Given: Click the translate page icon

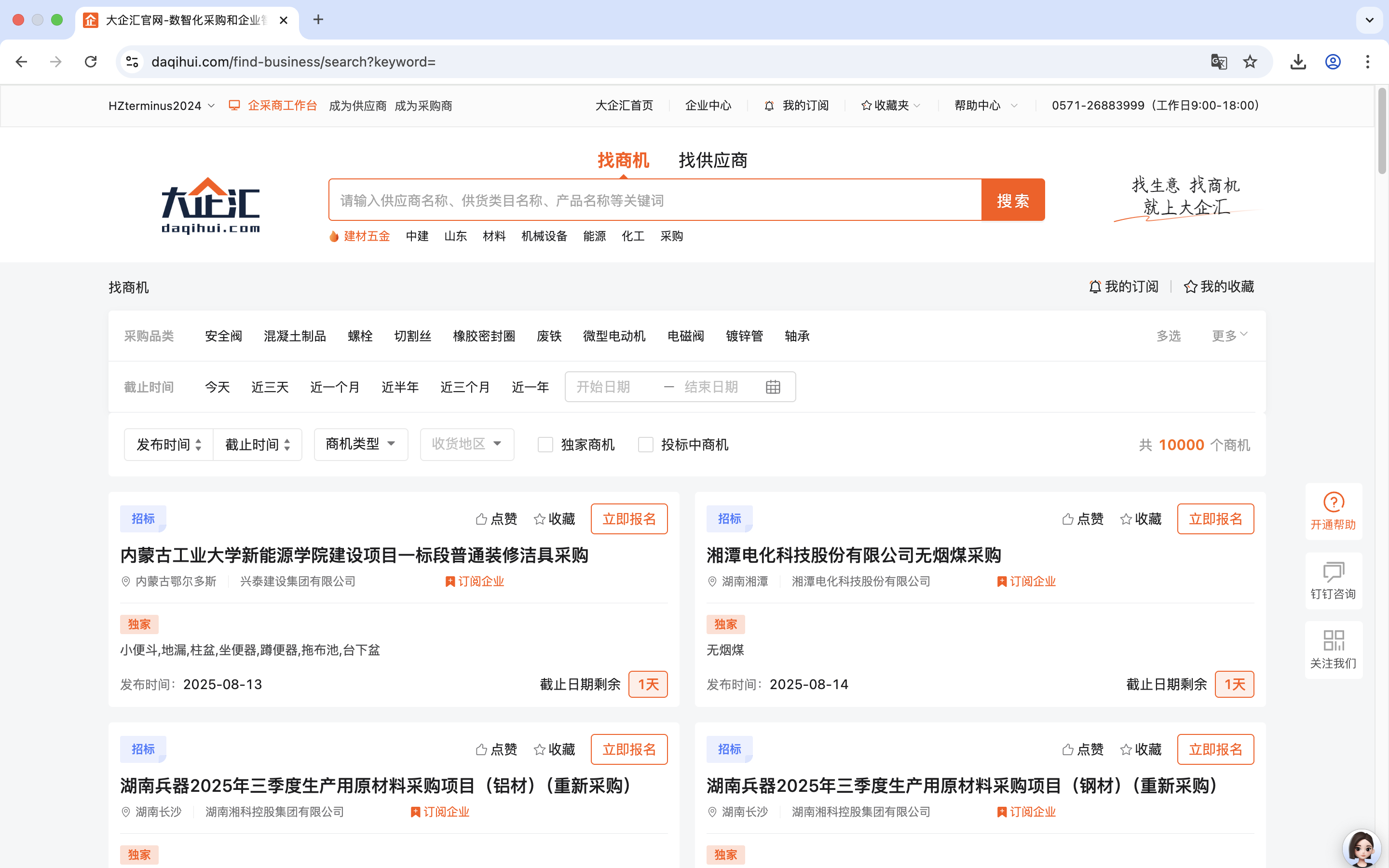Looking at the screenshot, I should (x=1219, y=61).
